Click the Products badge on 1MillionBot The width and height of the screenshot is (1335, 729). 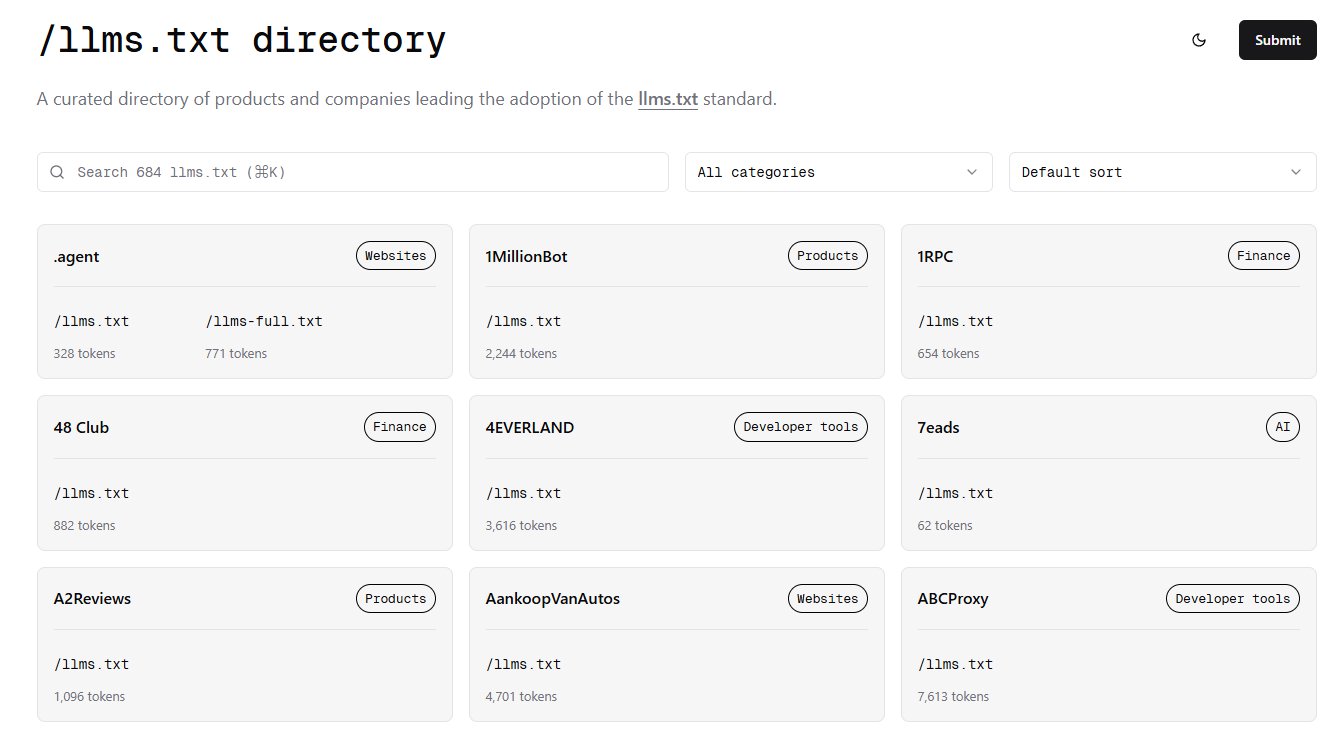[x=827, y=255]
